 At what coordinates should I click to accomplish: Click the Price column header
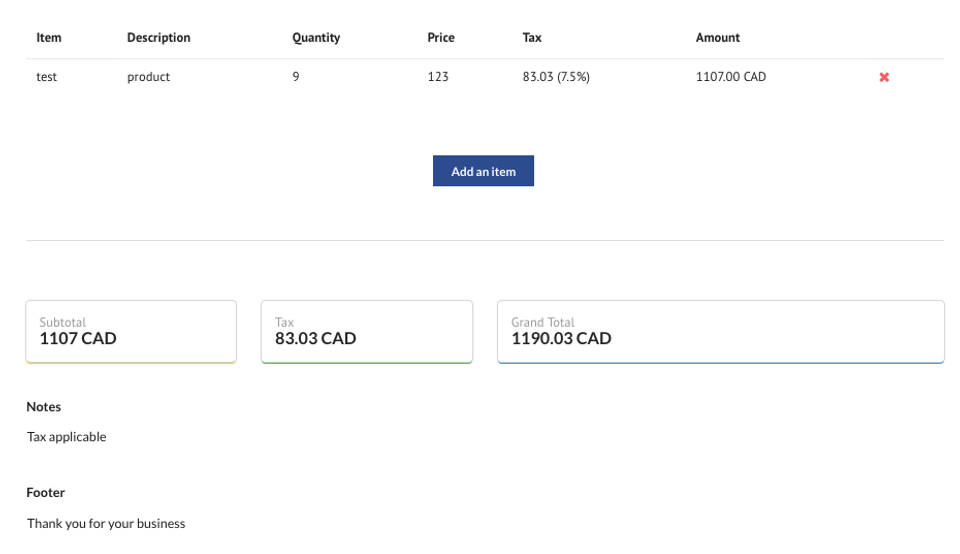(441, 38)
